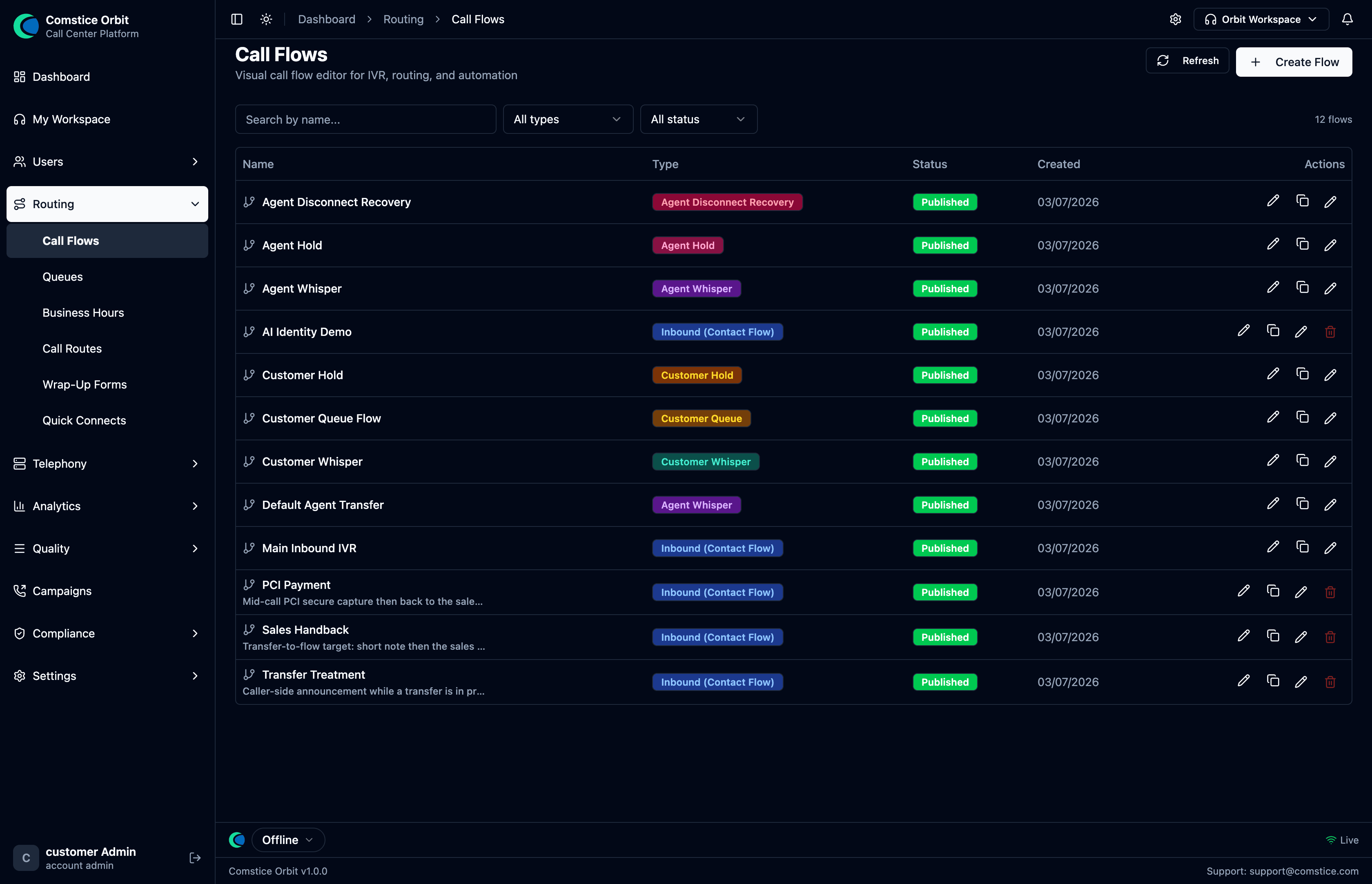Click the Created column header
Image resolution: width=1372 pixels, height=884 pixels.
[1058, 164]
